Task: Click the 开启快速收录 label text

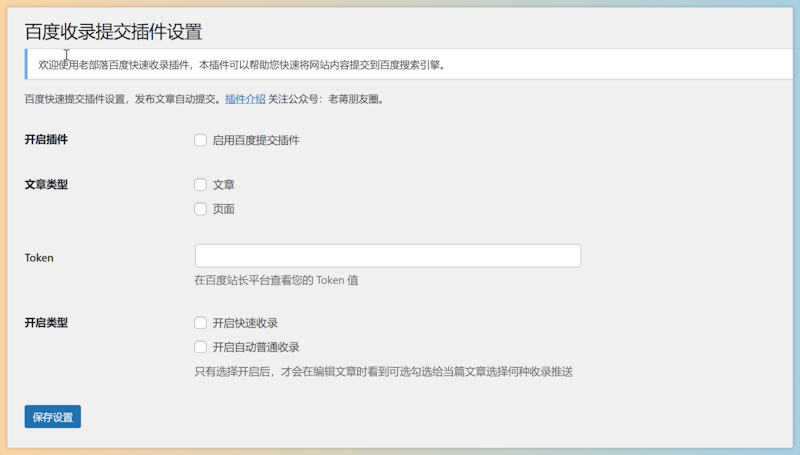Action: (x=245, y=323)
